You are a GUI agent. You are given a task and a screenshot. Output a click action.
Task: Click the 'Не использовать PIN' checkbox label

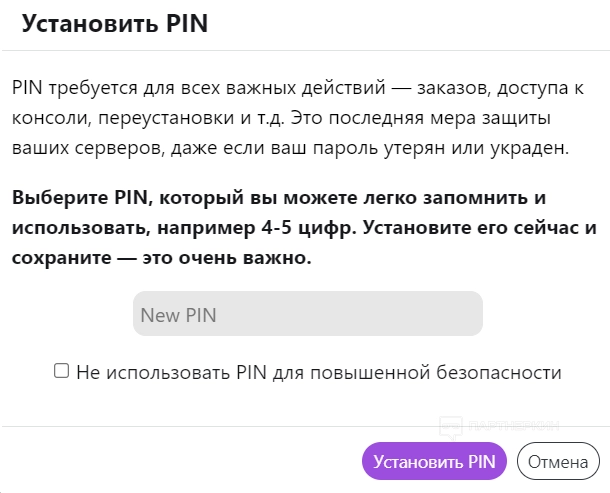point(318,373)
